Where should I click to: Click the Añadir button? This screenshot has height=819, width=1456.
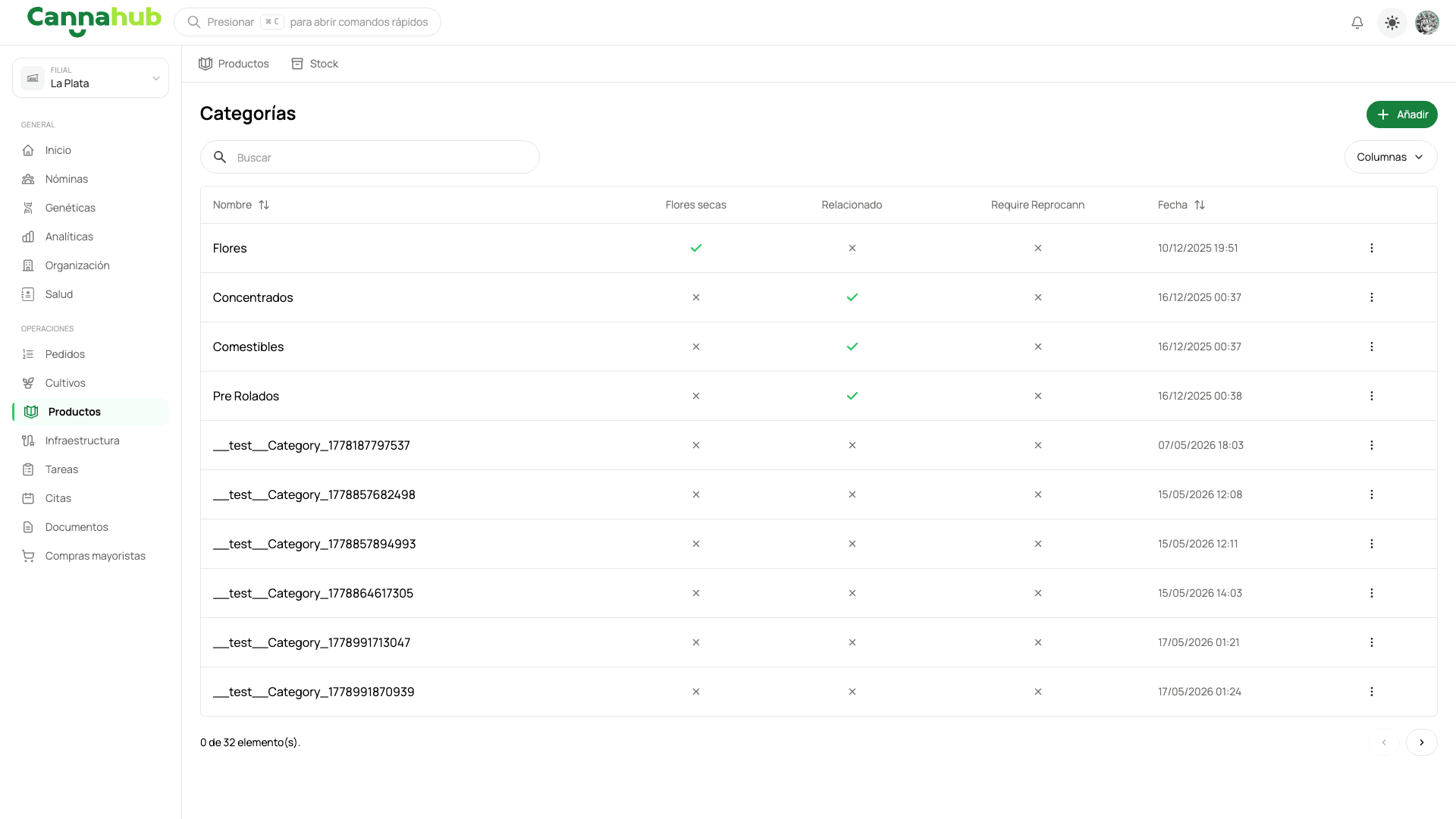click(1401, 115)
